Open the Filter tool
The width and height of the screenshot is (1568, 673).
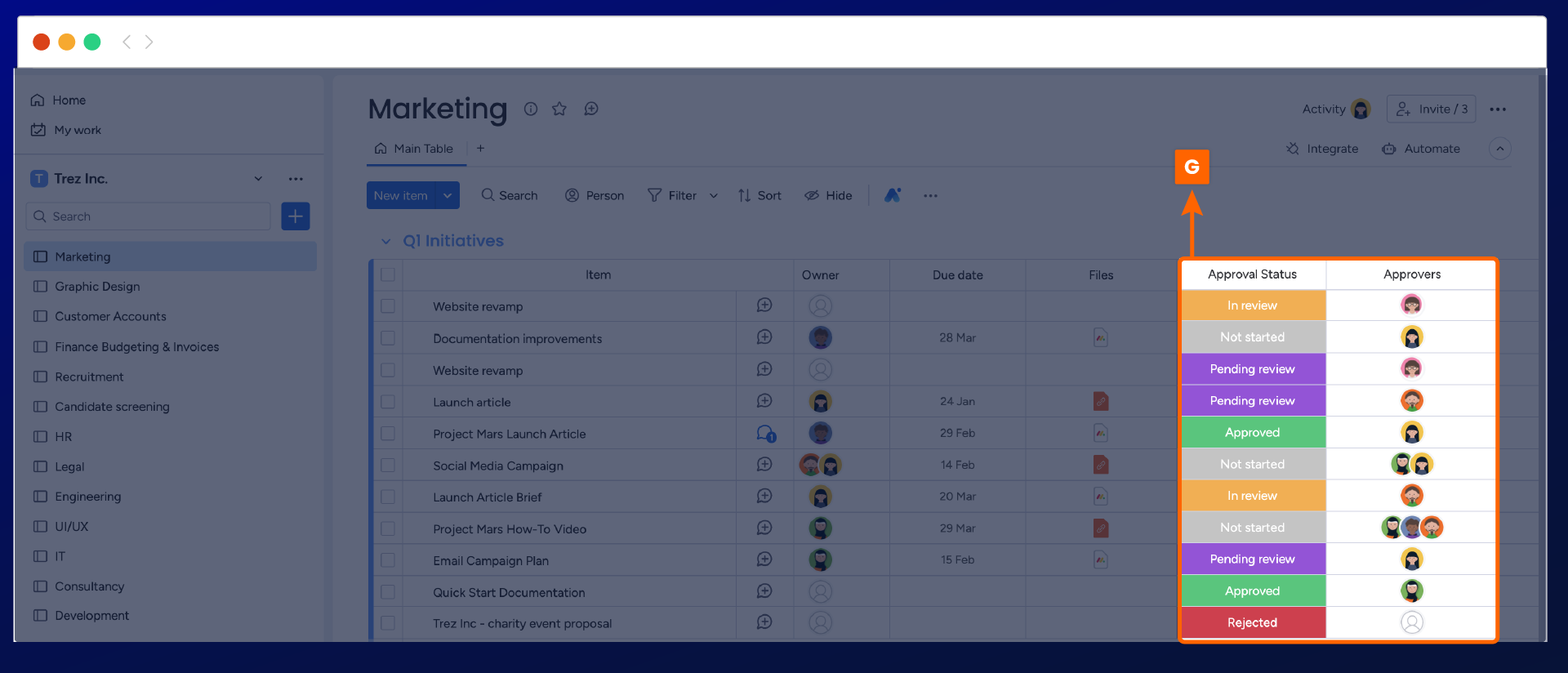point(672,195)
